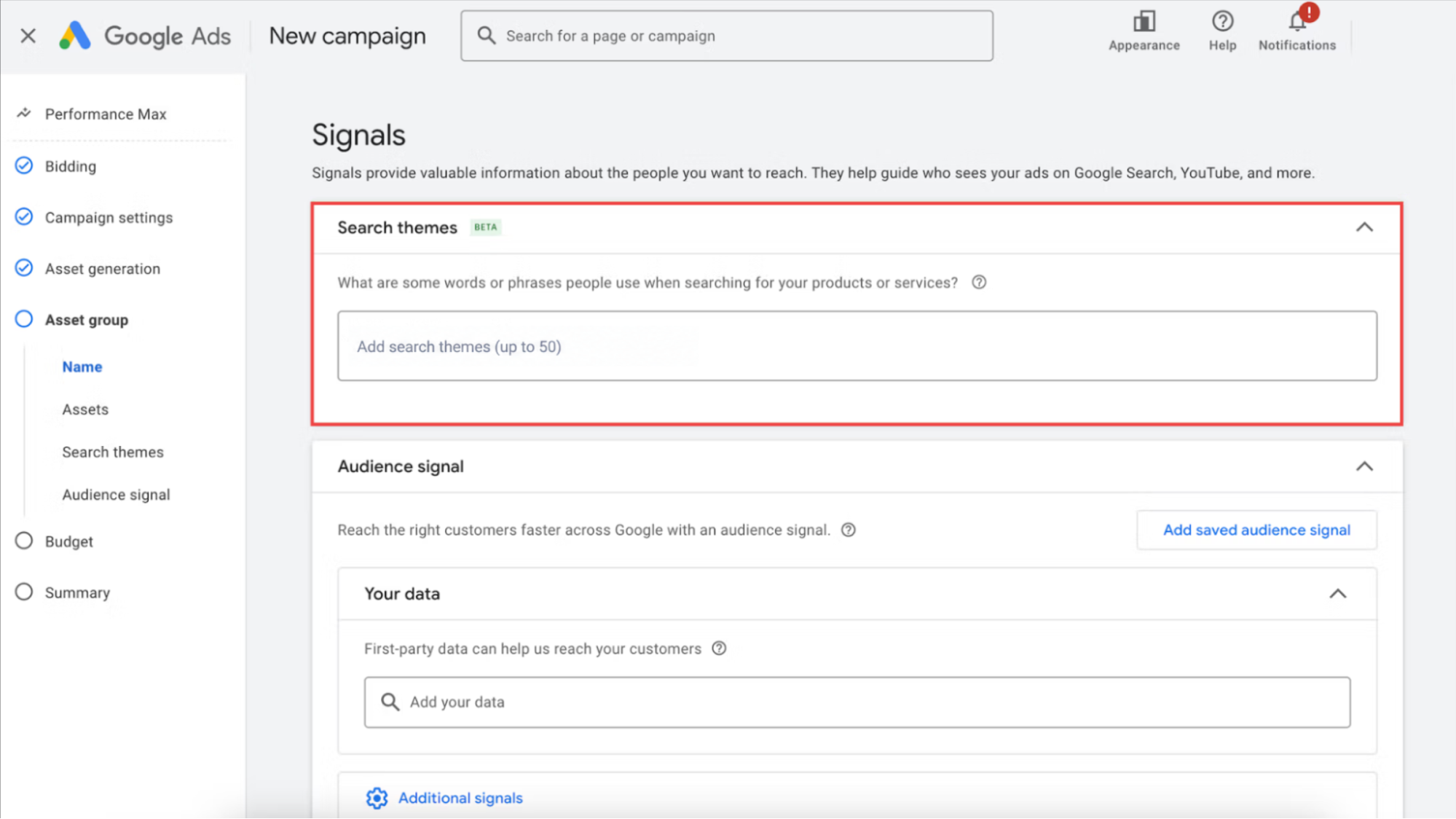The image size is (1456, 819).
Task: Jump to Audience signal in sidebar
Action: click(116, 495)
